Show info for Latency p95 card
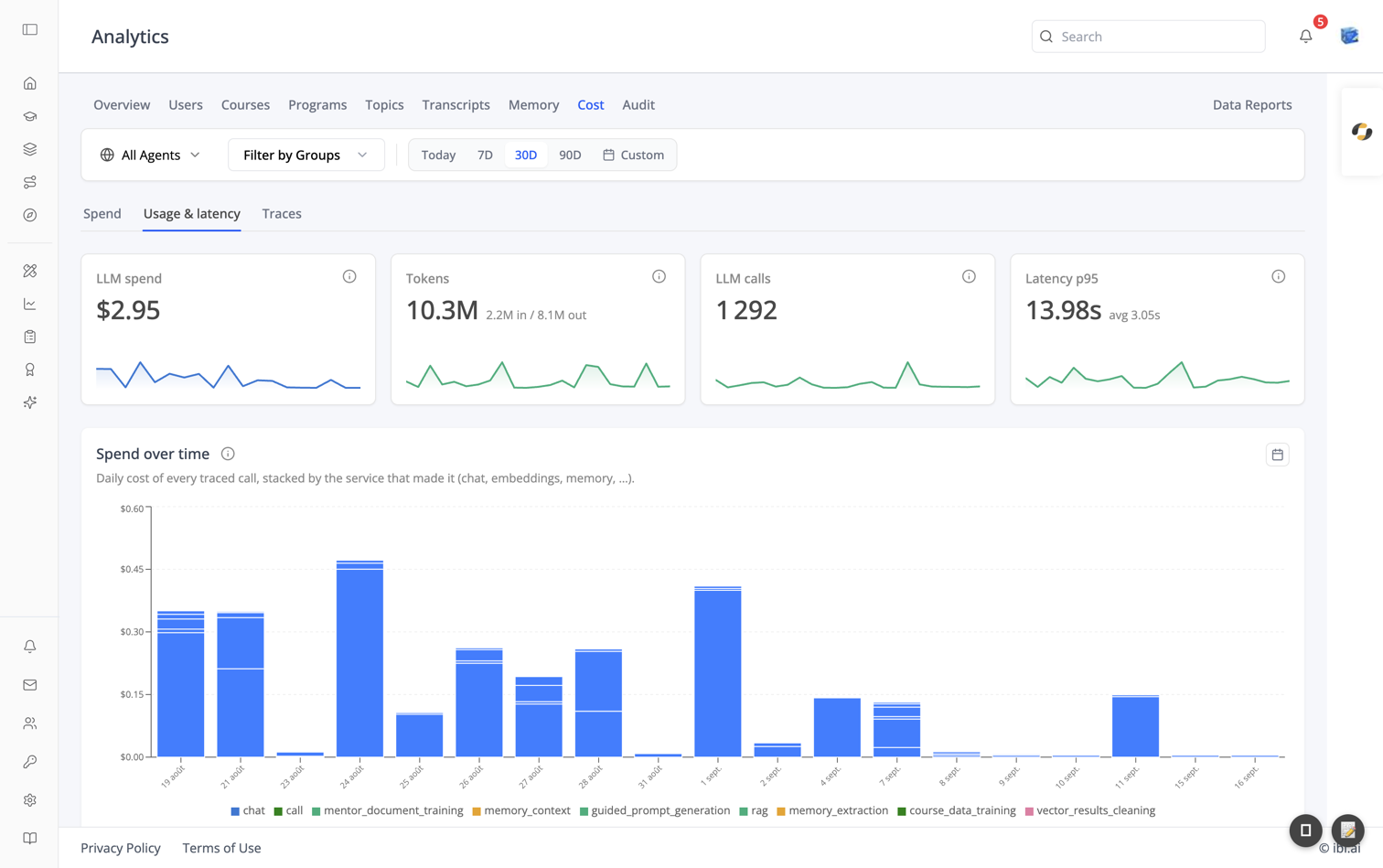The width and height of the screenshot is (1383, 868). pyautogui.click(x=1278, y=276)
